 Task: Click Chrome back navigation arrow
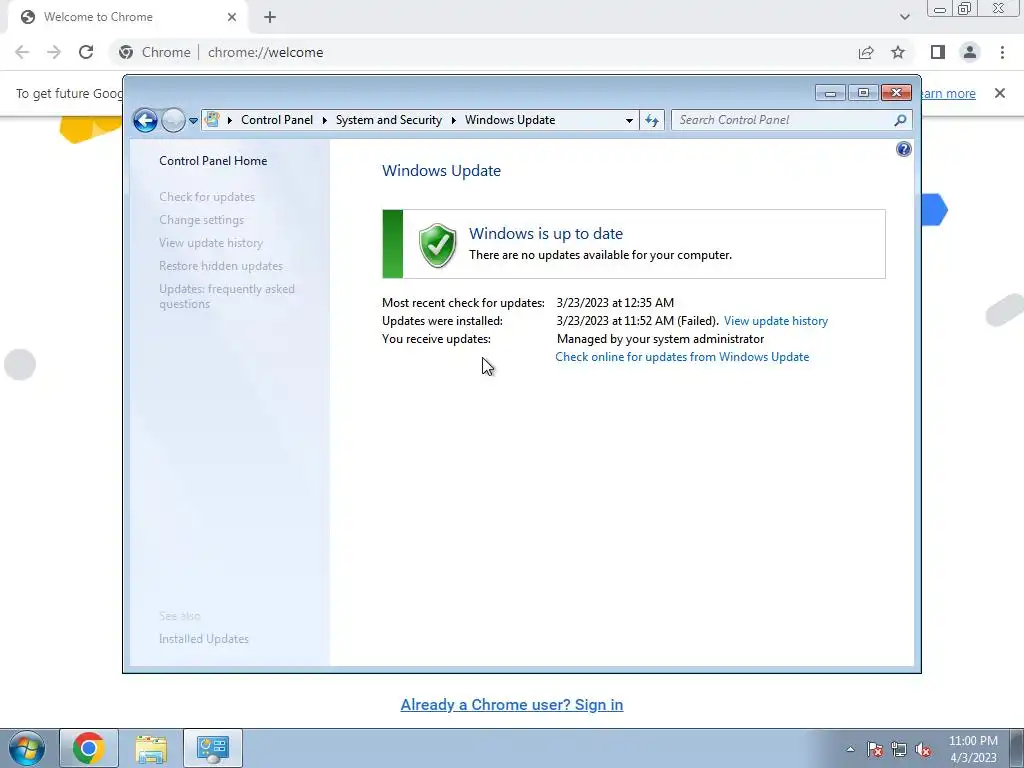click(x=22, y=52)
